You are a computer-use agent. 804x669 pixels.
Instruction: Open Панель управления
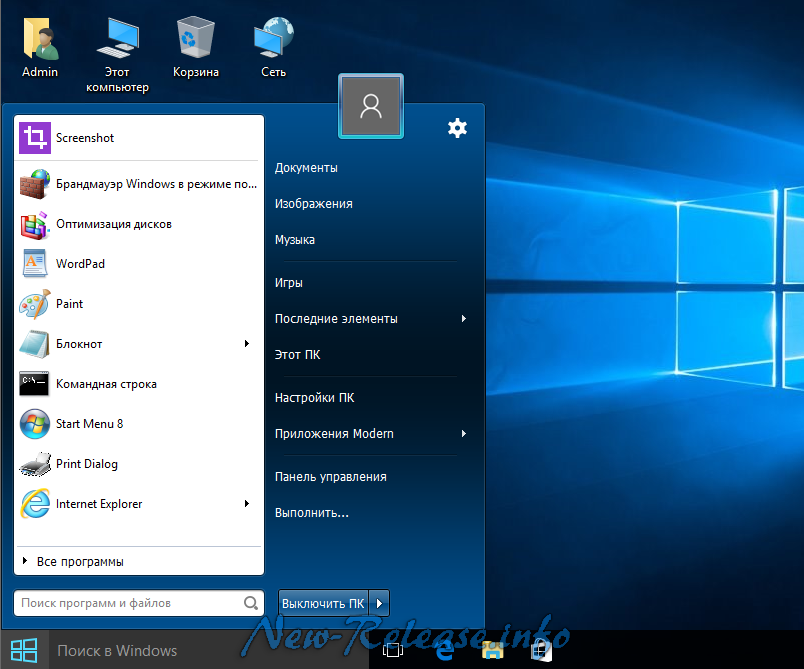[331, 476]
